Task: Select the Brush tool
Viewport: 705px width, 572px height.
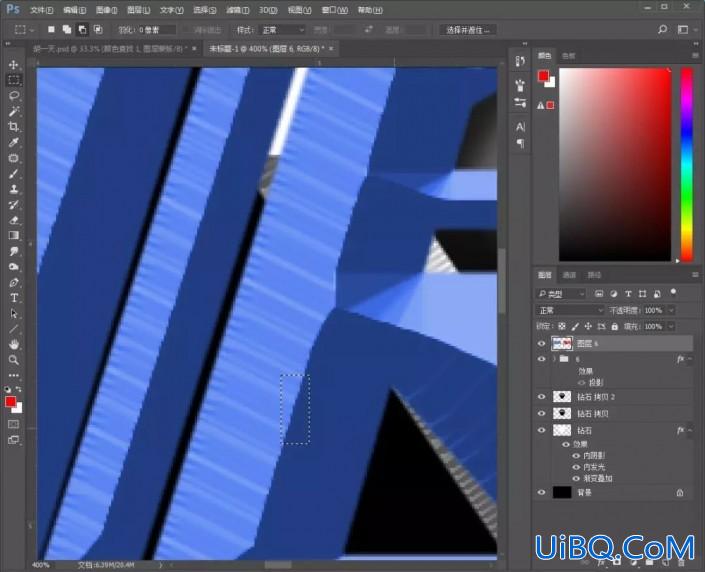Action: pyautogui.click(x=13, y=174)
